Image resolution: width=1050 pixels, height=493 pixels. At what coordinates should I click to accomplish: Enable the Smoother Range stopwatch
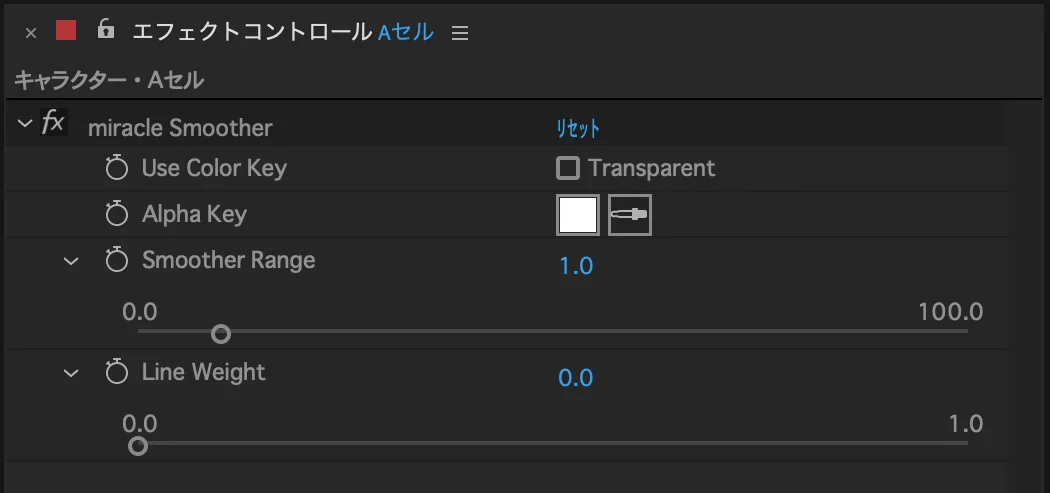point(117,260)
